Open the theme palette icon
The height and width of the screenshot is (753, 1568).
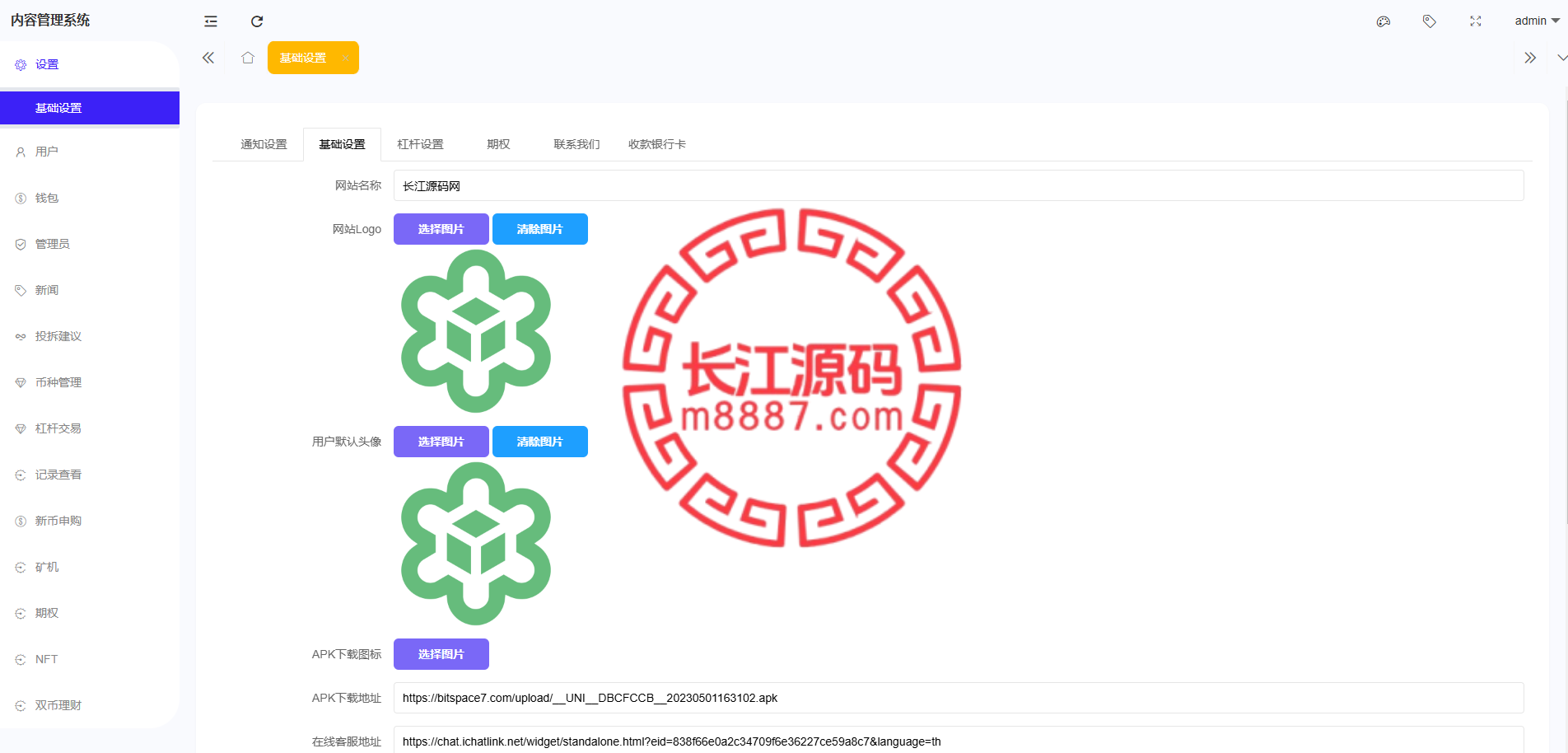pos(1384,21)
